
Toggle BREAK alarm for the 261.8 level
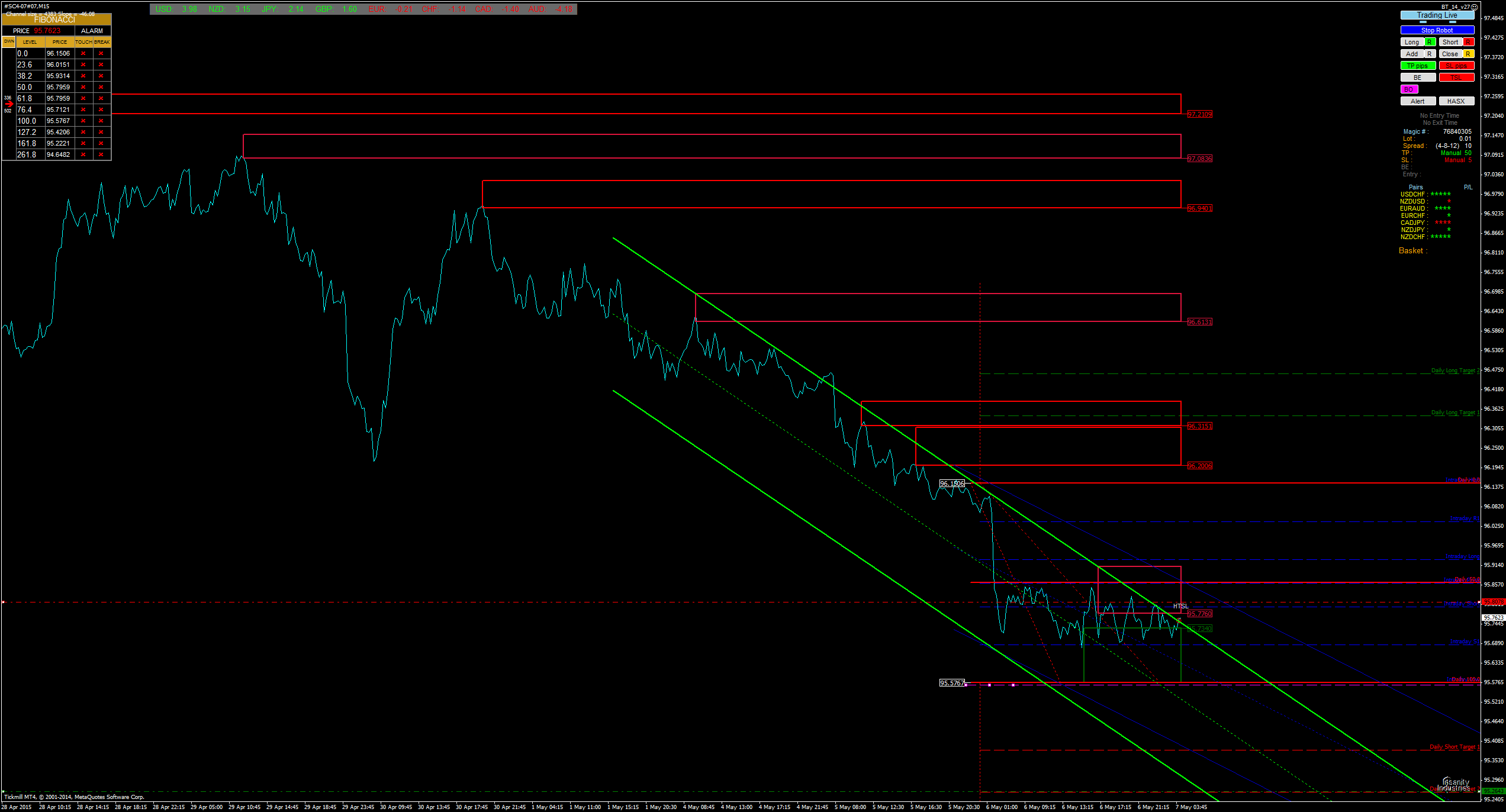coord(101,154)
